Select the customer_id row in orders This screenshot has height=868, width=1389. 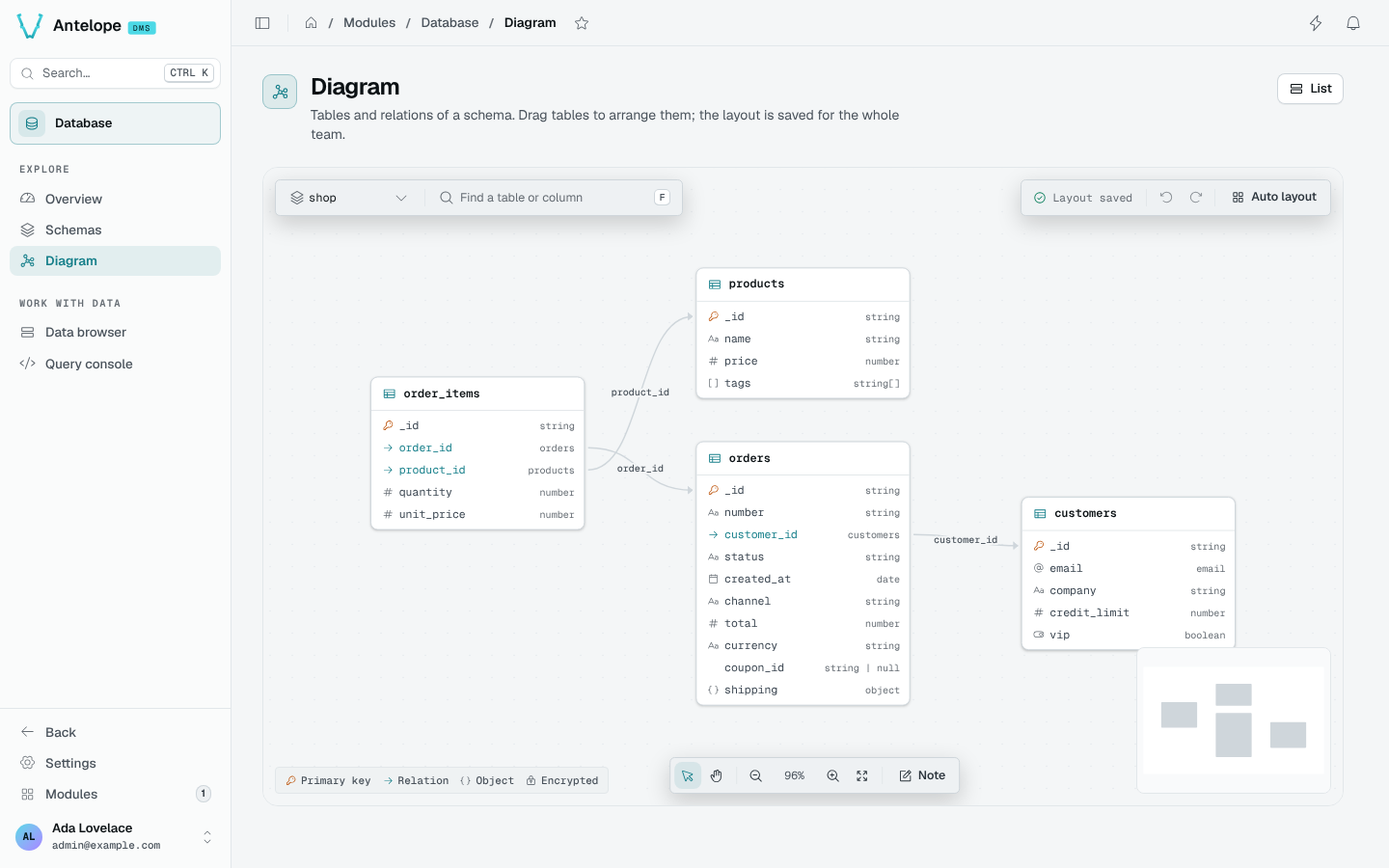point(803,535)
